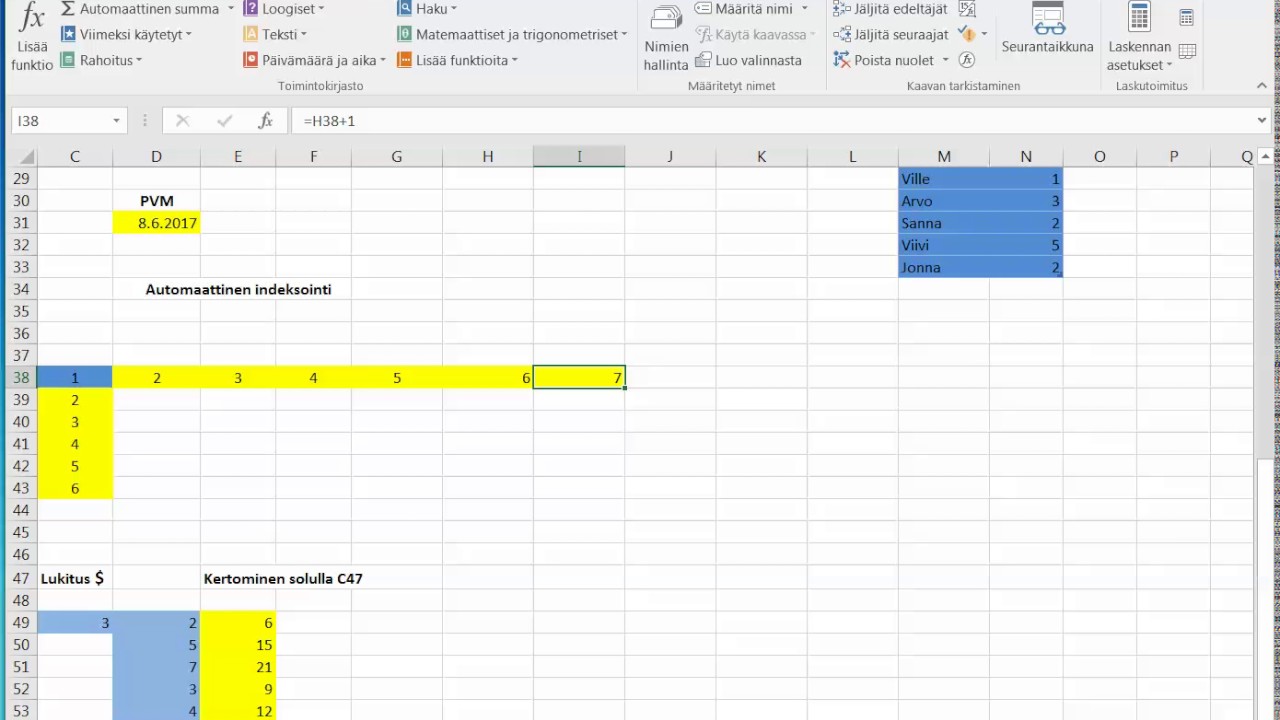
Task: Select cell with value 21
Action: point(238,667)
